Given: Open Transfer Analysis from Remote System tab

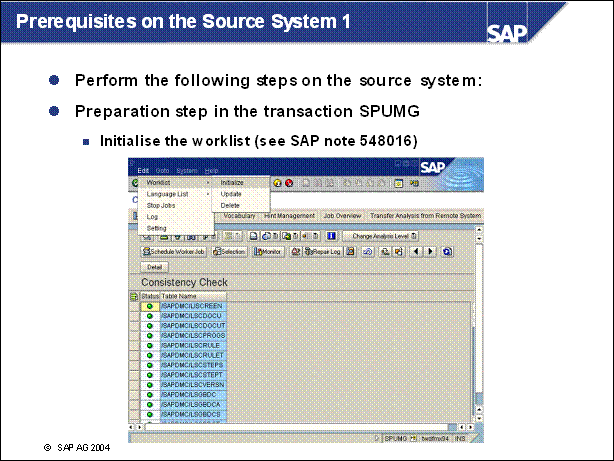Looking at the screenshot, I should pos(425,216).
